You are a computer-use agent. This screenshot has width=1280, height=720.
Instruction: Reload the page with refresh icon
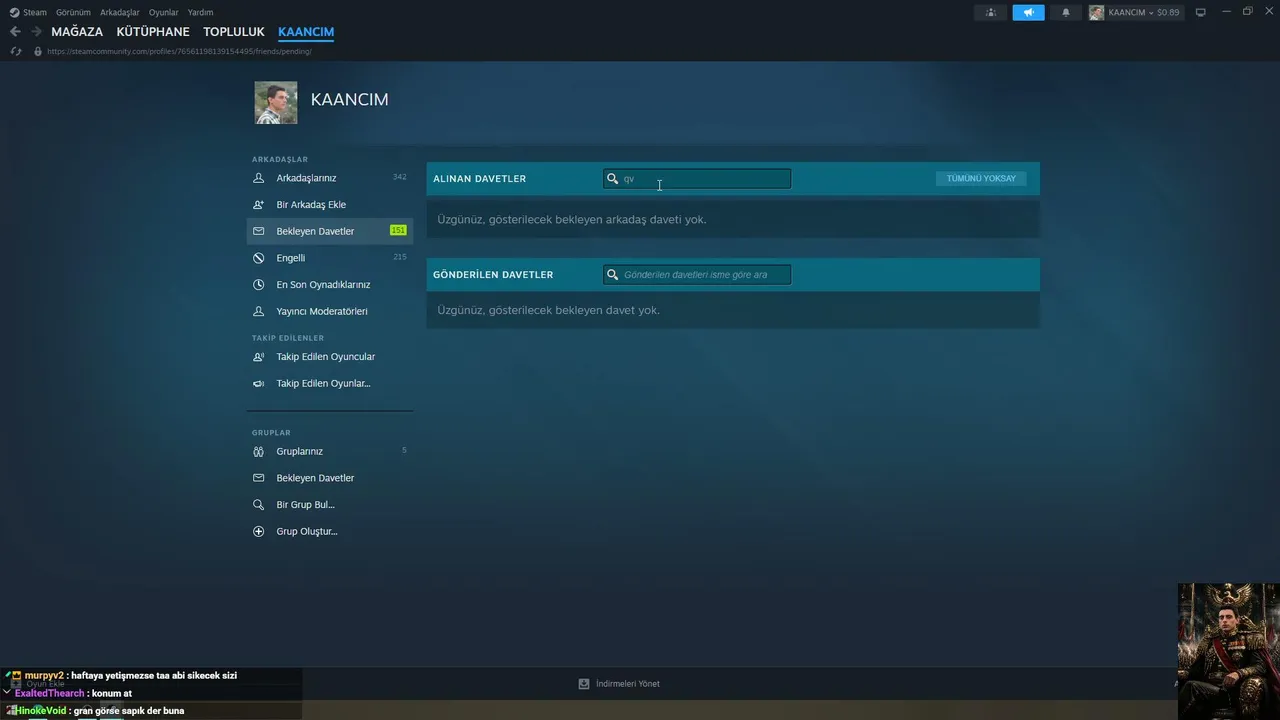(15, 51)
